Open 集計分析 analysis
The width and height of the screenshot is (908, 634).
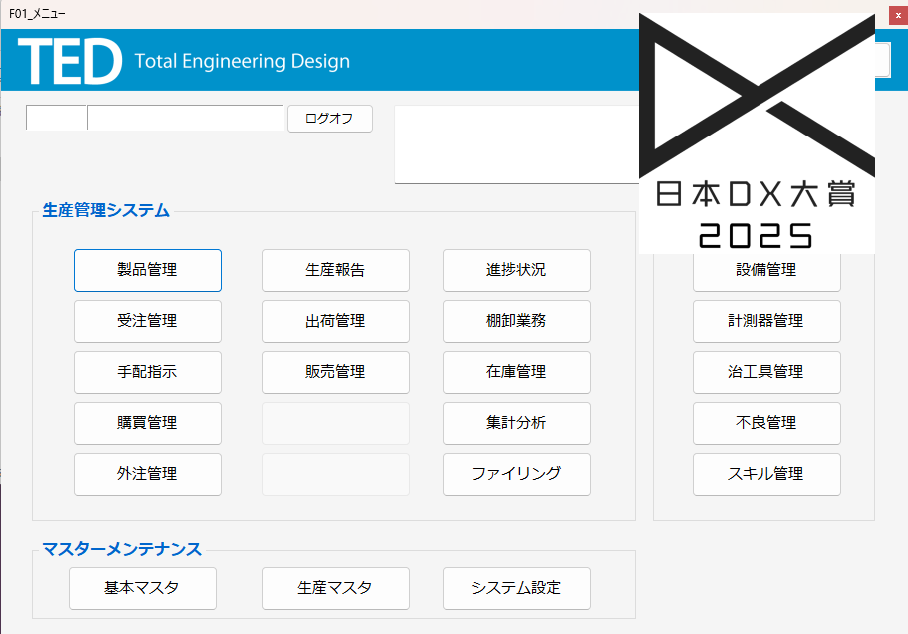tap(516, 423)
